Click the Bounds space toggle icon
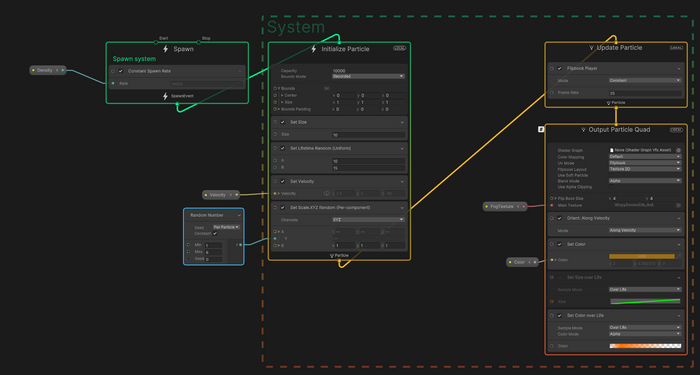The image size is (700, 375). pos(326,88)
